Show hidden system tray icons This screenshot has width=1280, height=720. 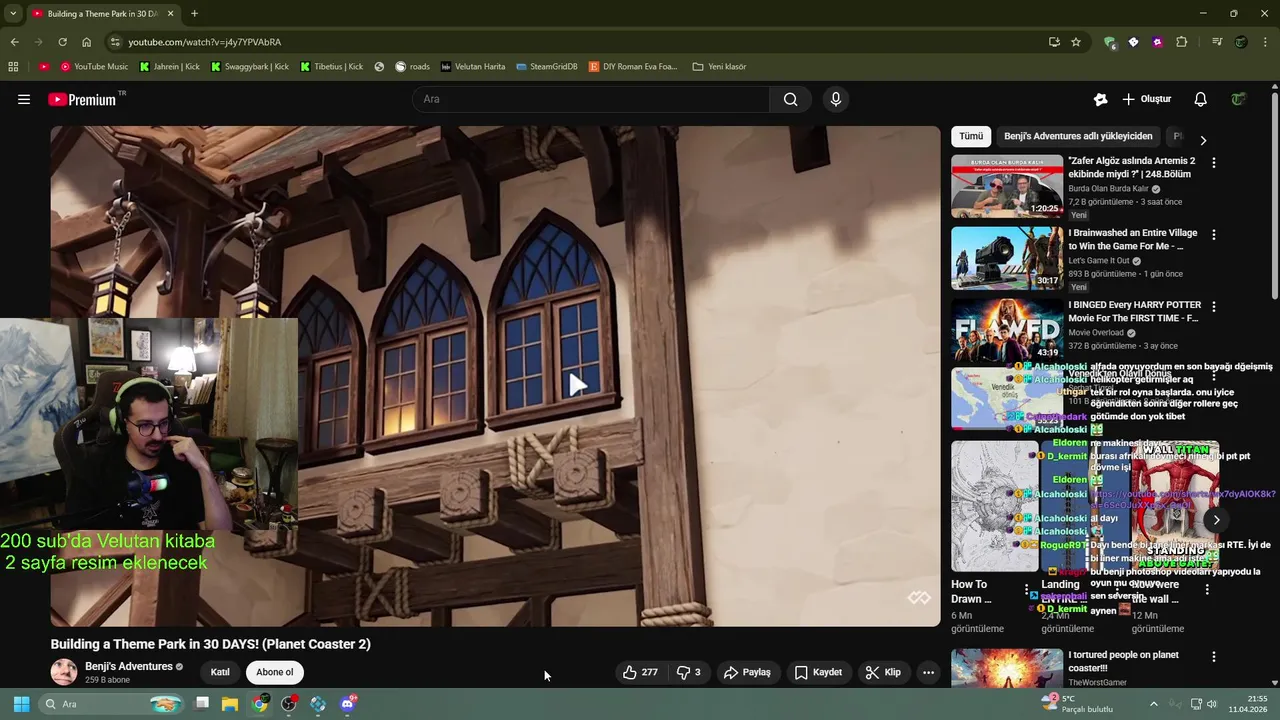(x=1153, y=704)
